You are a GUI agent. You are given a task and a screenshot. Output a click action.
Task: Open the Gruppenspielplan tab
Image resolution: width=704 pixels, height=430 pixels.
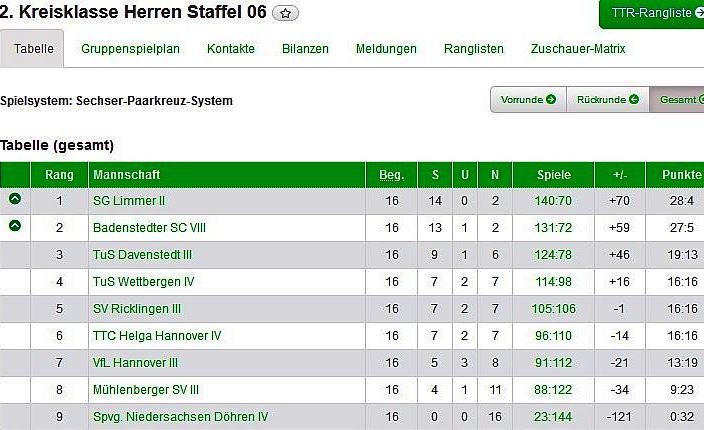point(131,49)
